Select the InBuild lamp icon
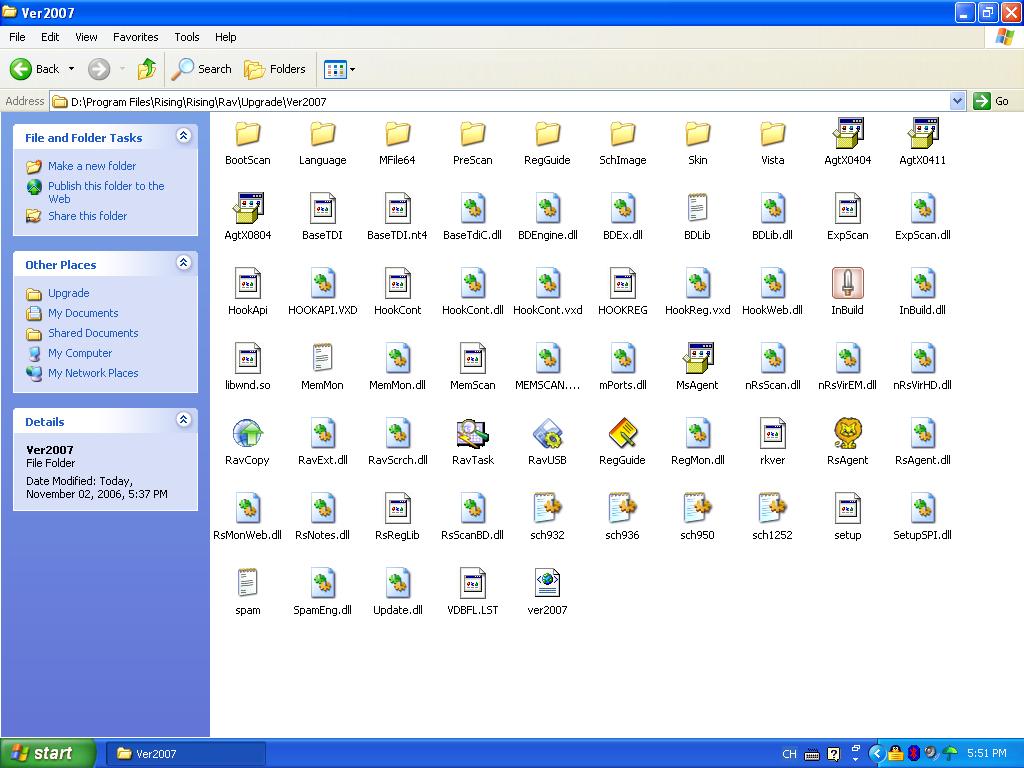Viewport: 1024px width, 768px height. point(847,284)
